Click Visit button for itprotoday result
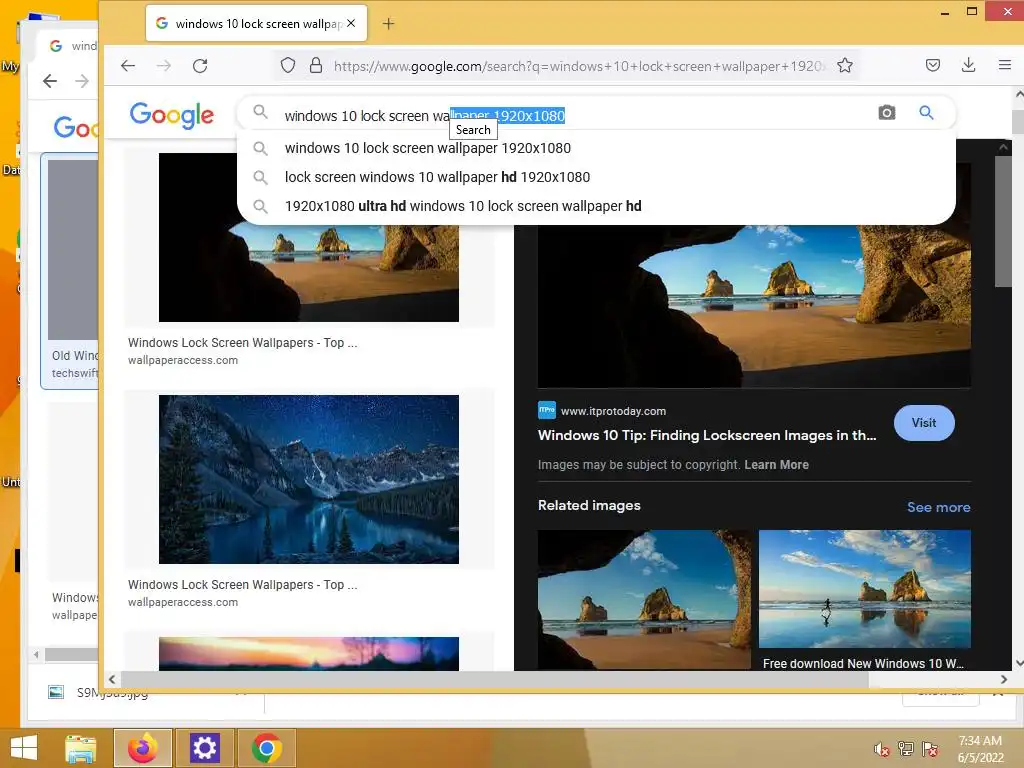 [x=924, y=423]
